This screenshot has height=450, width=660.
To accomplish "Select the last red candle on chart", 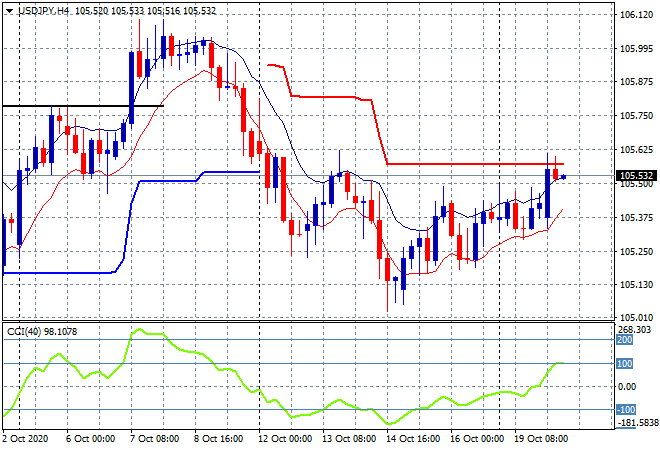I will coord(556,175).
